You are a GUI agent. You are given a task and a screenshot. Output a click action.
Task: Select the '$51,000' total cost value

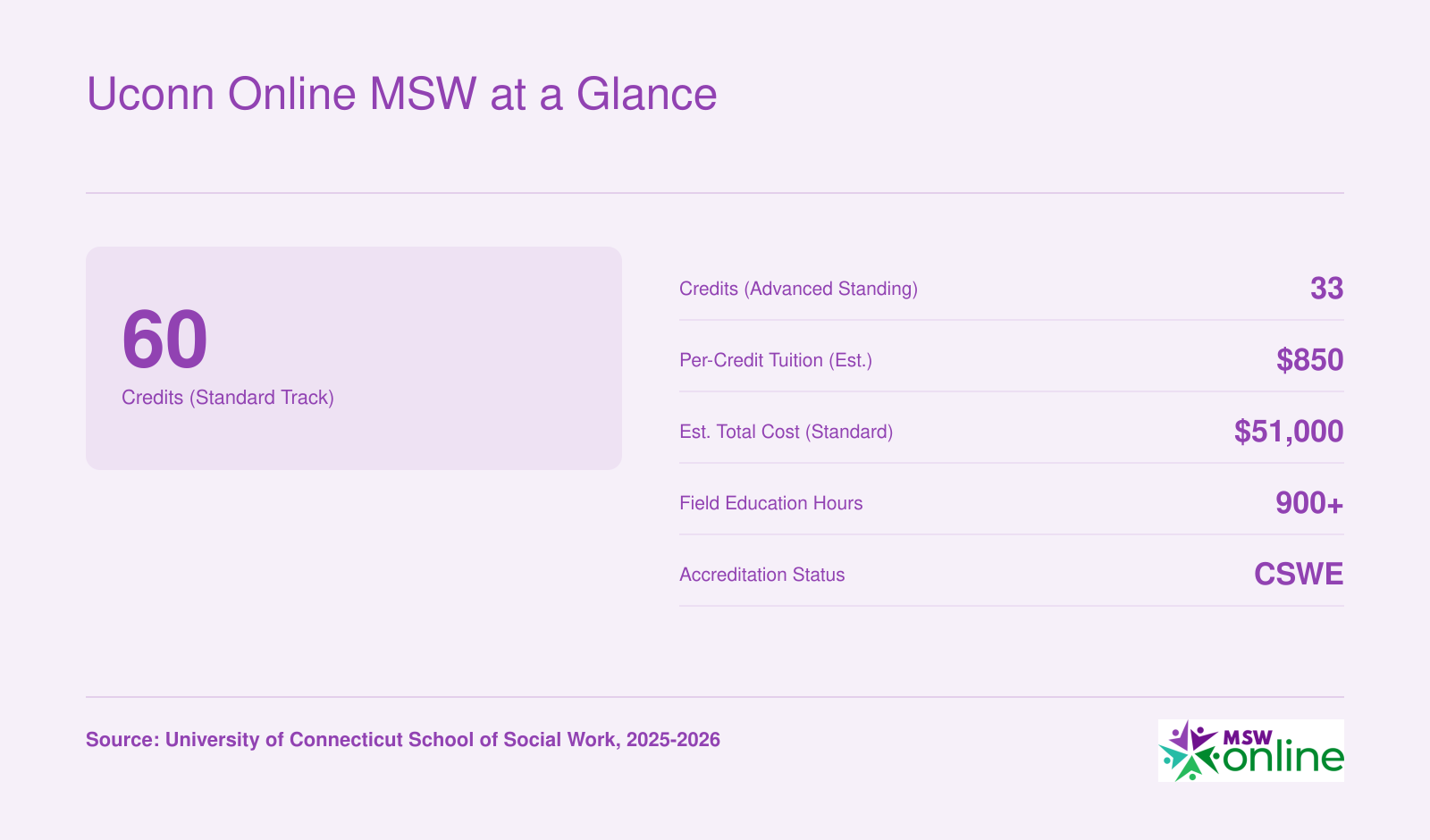[x=1289, y=432]
